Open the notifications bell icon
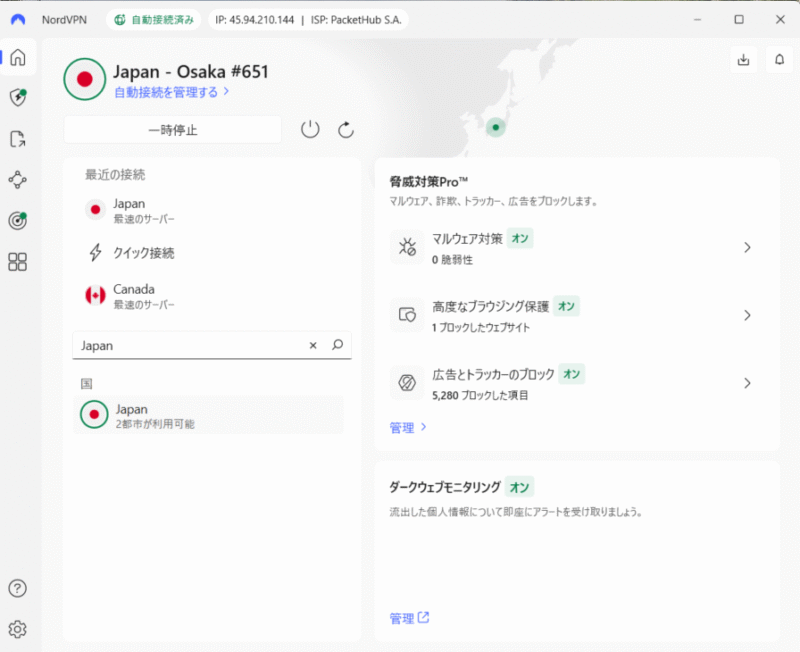This screenshot has width=800, height=652. point(779,60)
